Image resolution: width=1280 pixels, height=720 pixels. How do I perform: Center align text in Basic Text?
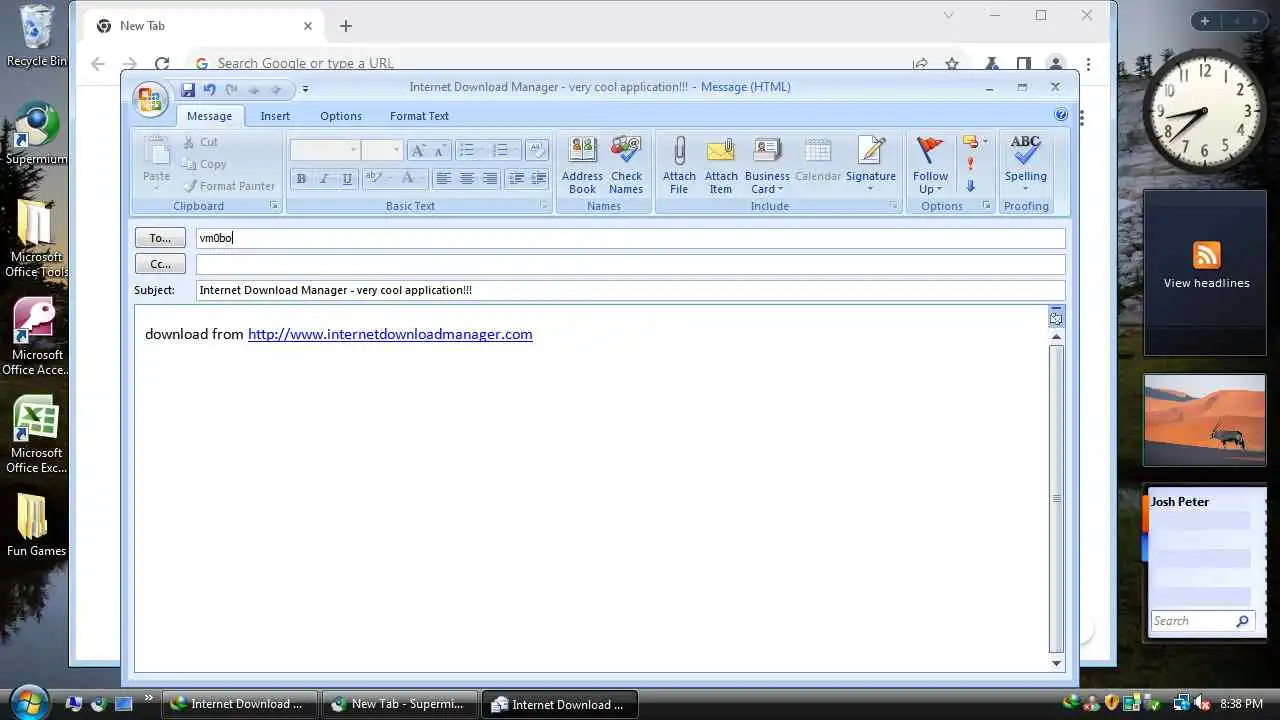pos(467,179)
